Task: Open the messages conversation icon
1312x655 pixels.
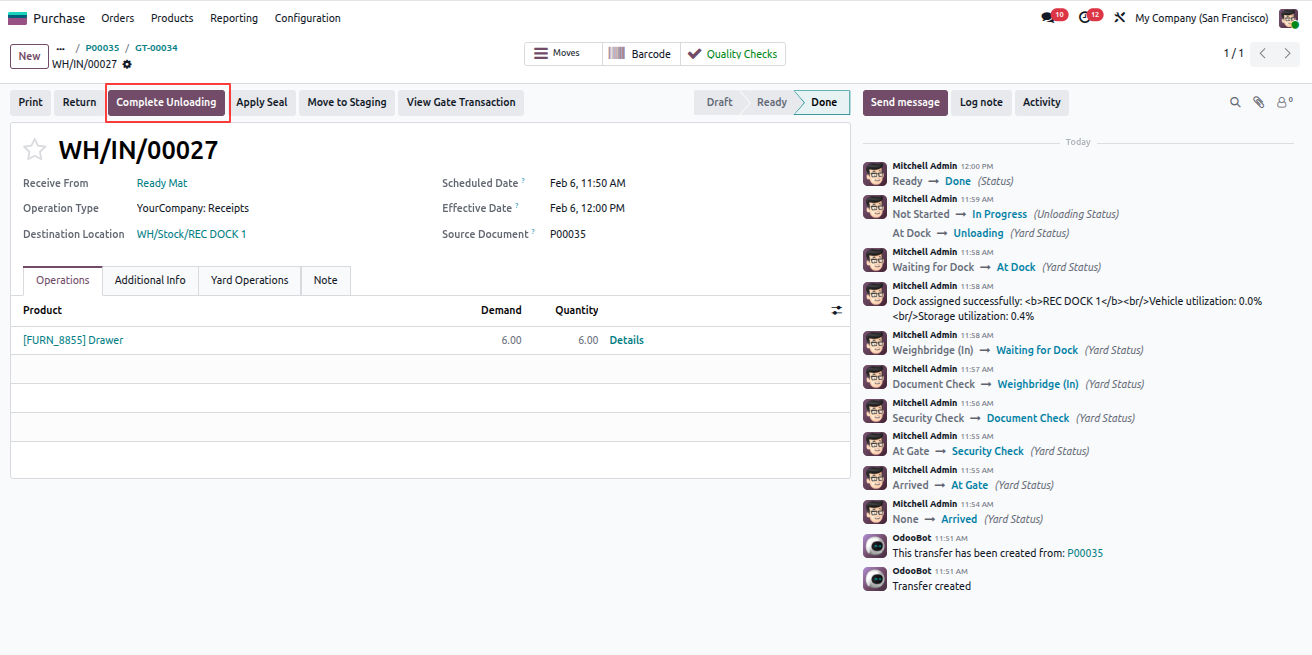Action: [1048, 18]
